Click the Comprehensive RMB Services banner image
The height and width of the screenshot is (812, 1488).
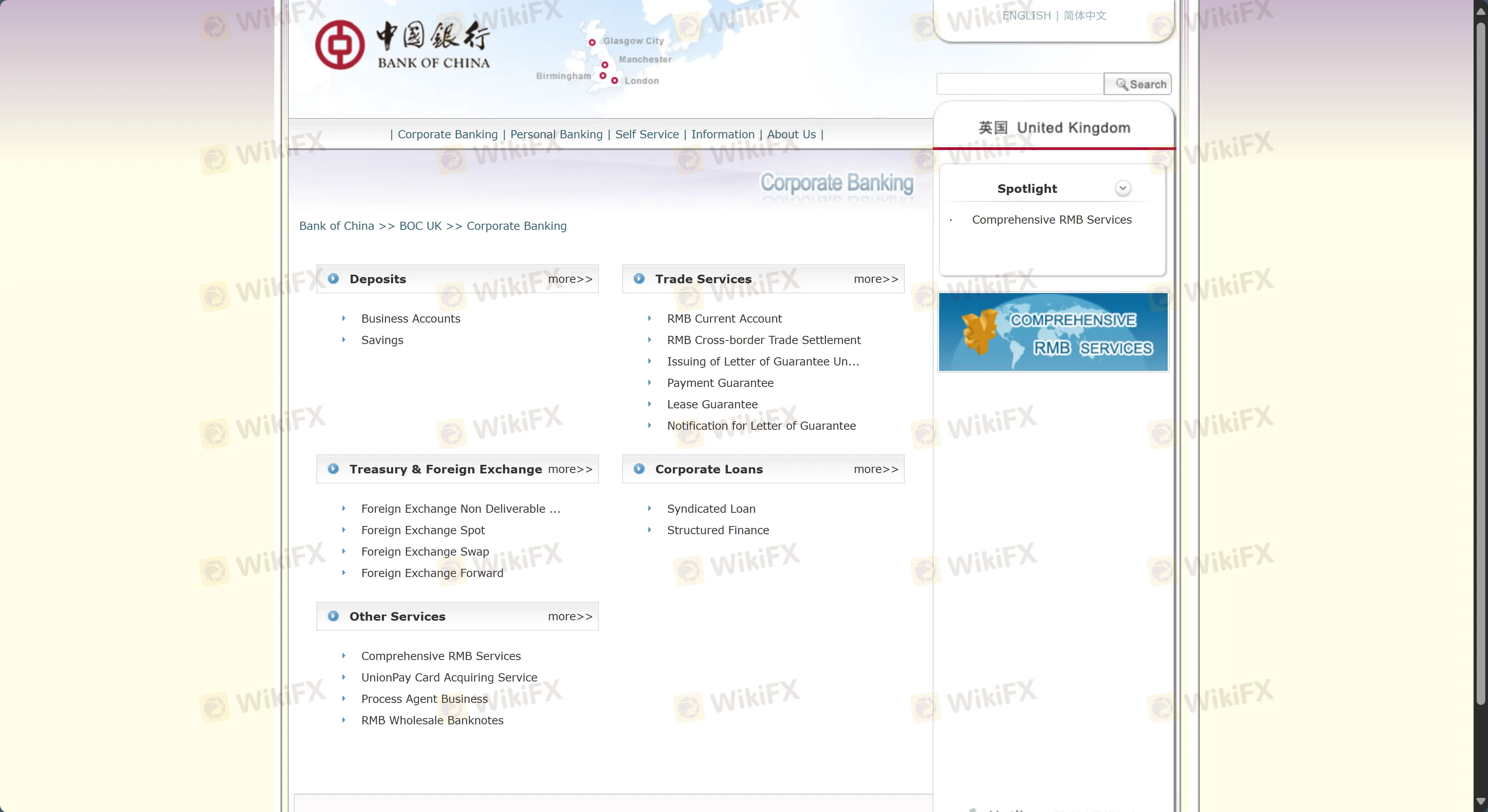pos(1052,332)
